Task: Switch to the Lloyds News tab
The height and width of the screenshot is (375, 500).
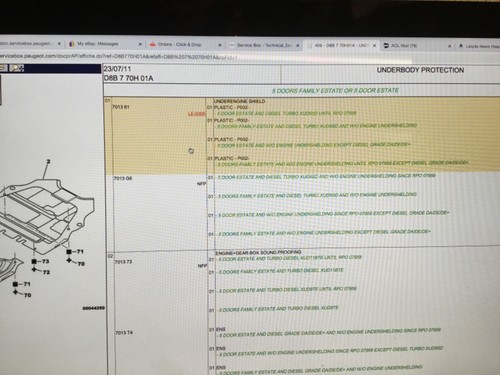Action: point(479,46)
